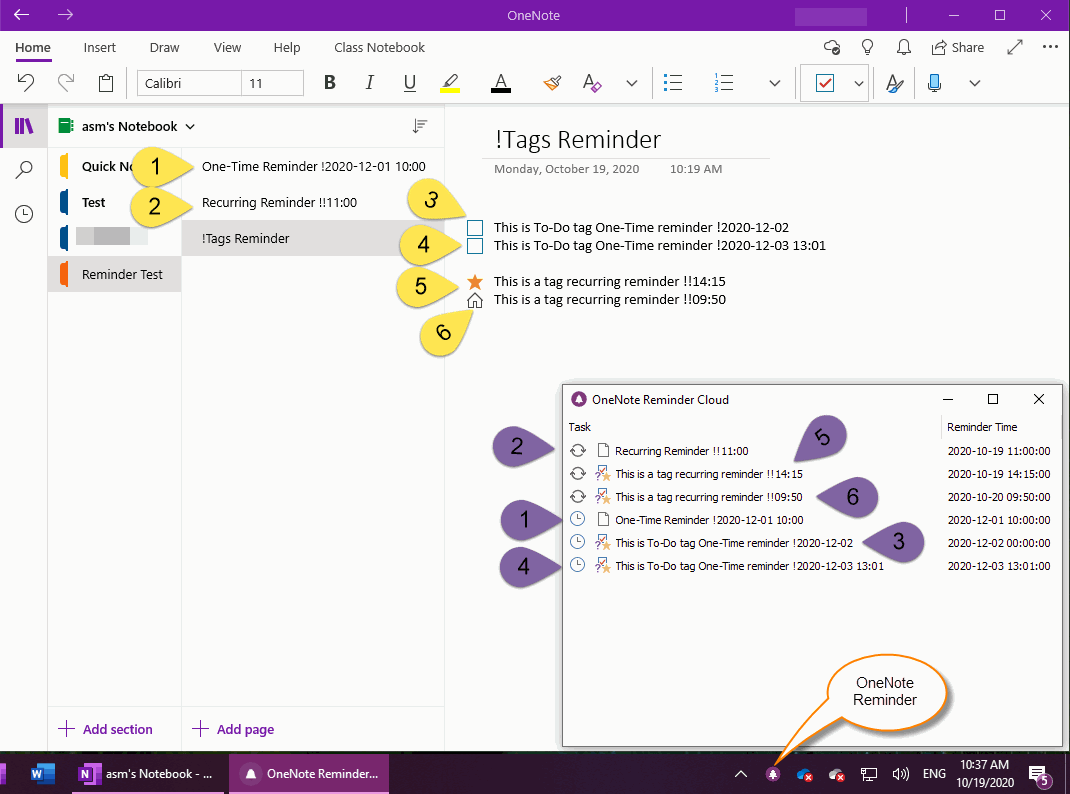Image resolution: width=1070 pixels, height=794 pixels.
Task: Edit the !Tags Reminder page title
Action: [x=578, y=140]
